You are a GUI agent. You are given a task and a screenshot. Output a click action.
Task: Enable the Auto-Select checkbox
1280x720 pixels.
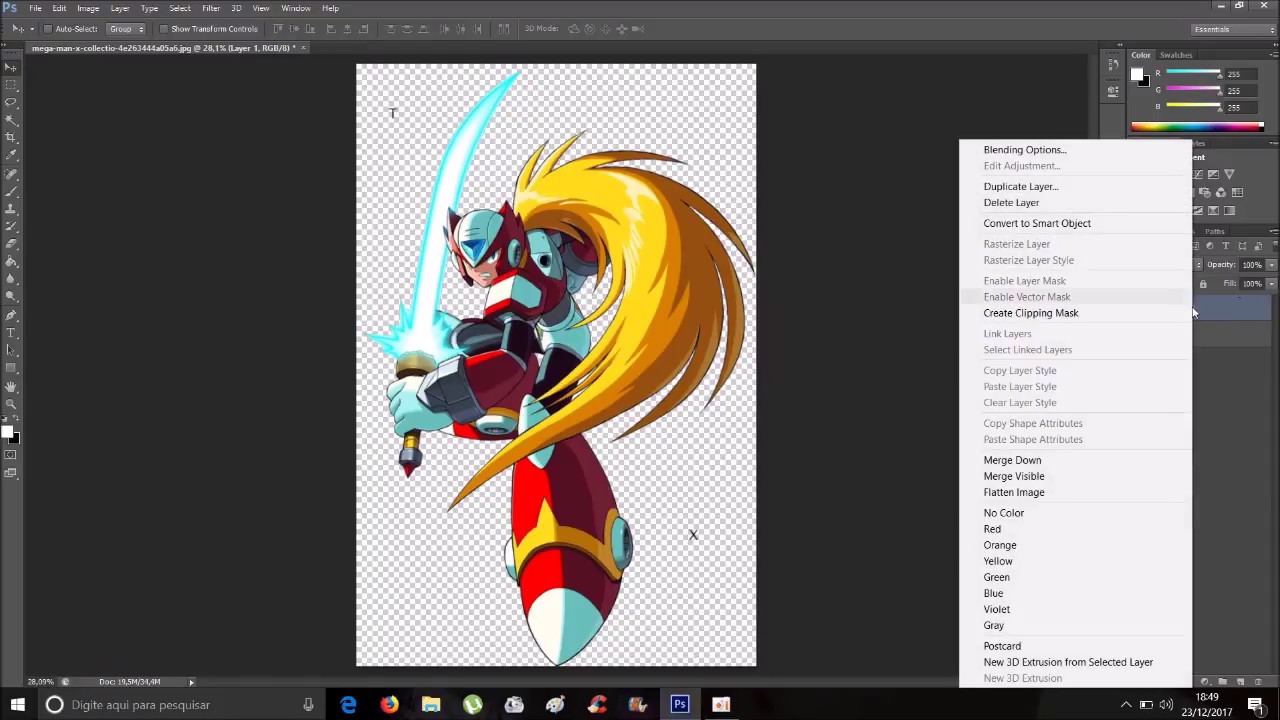[x=47, y=29]
